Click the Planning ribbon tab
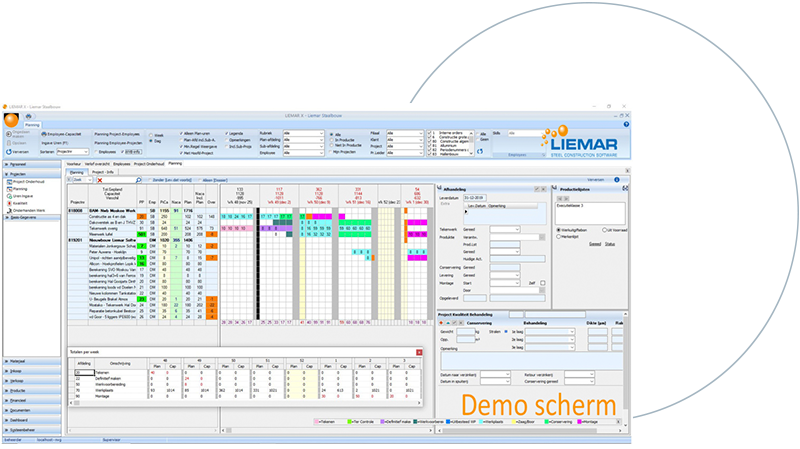800x449 pixels. click(x=32, y=125)
